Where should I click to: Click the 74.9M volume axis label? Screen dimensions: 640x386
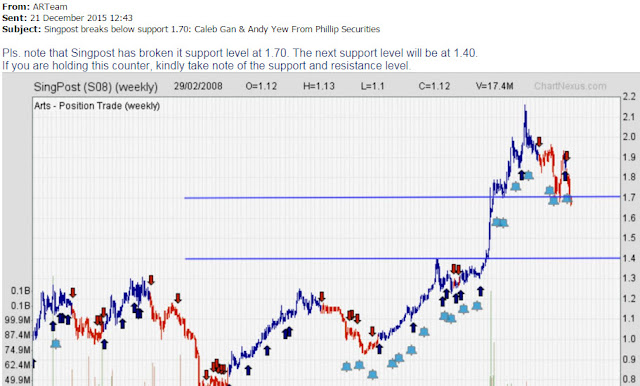click(18, 350)
